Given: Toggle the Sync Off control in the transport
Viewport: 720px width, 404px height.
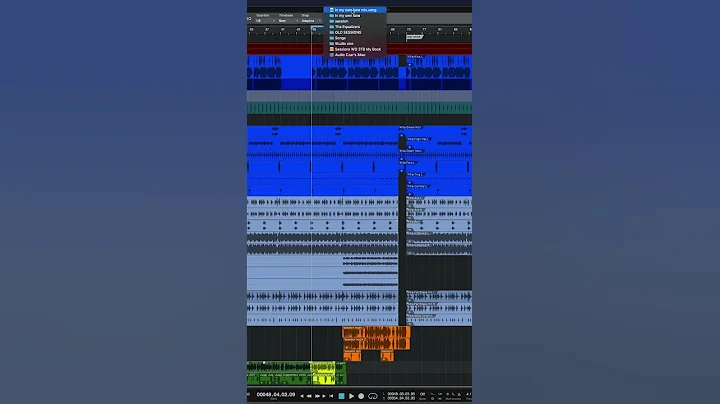Looking at the screenshot, I should pos(422,394).
